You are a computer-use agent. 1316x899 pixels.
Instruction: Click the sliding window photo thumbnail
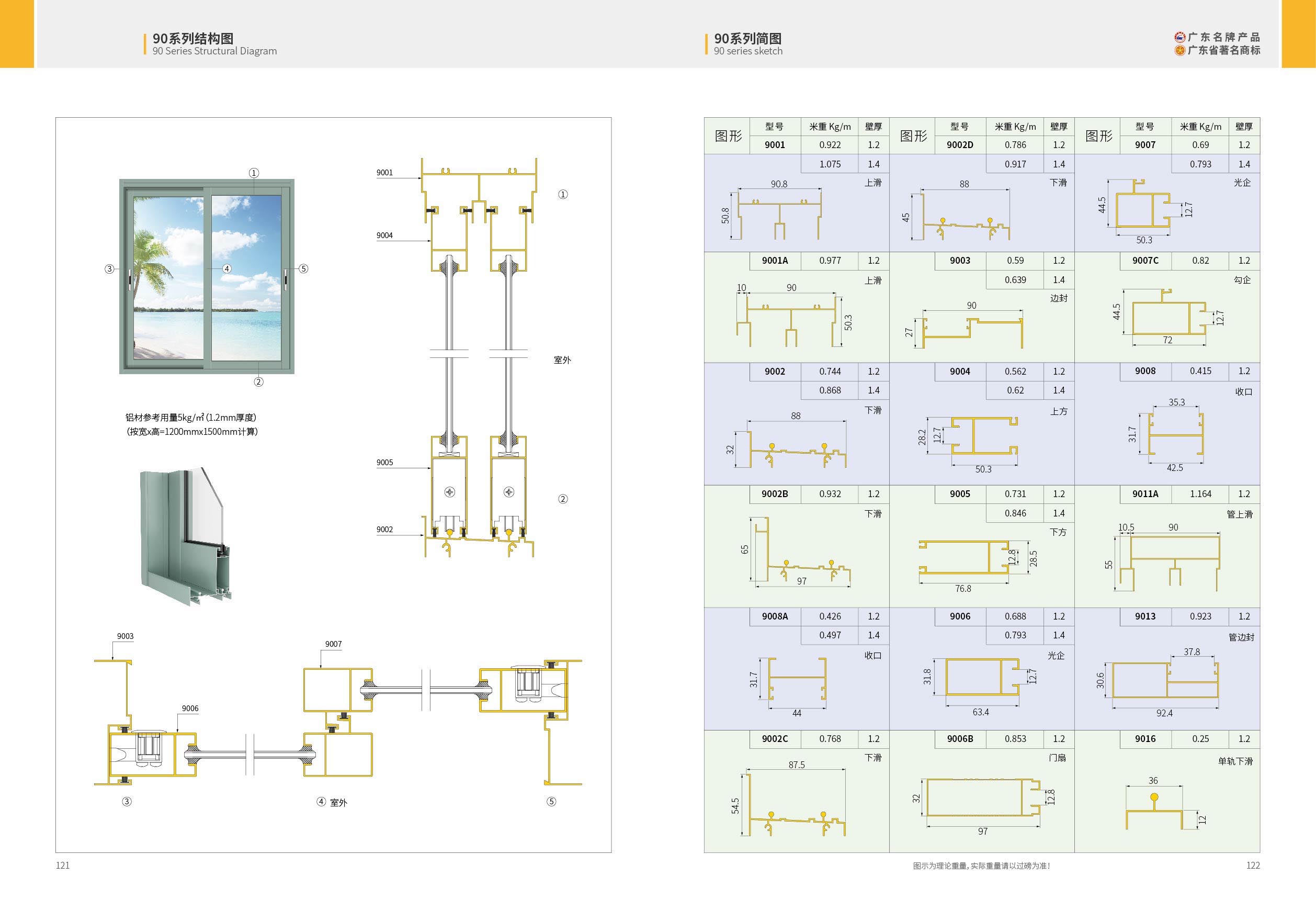(207, 276)
